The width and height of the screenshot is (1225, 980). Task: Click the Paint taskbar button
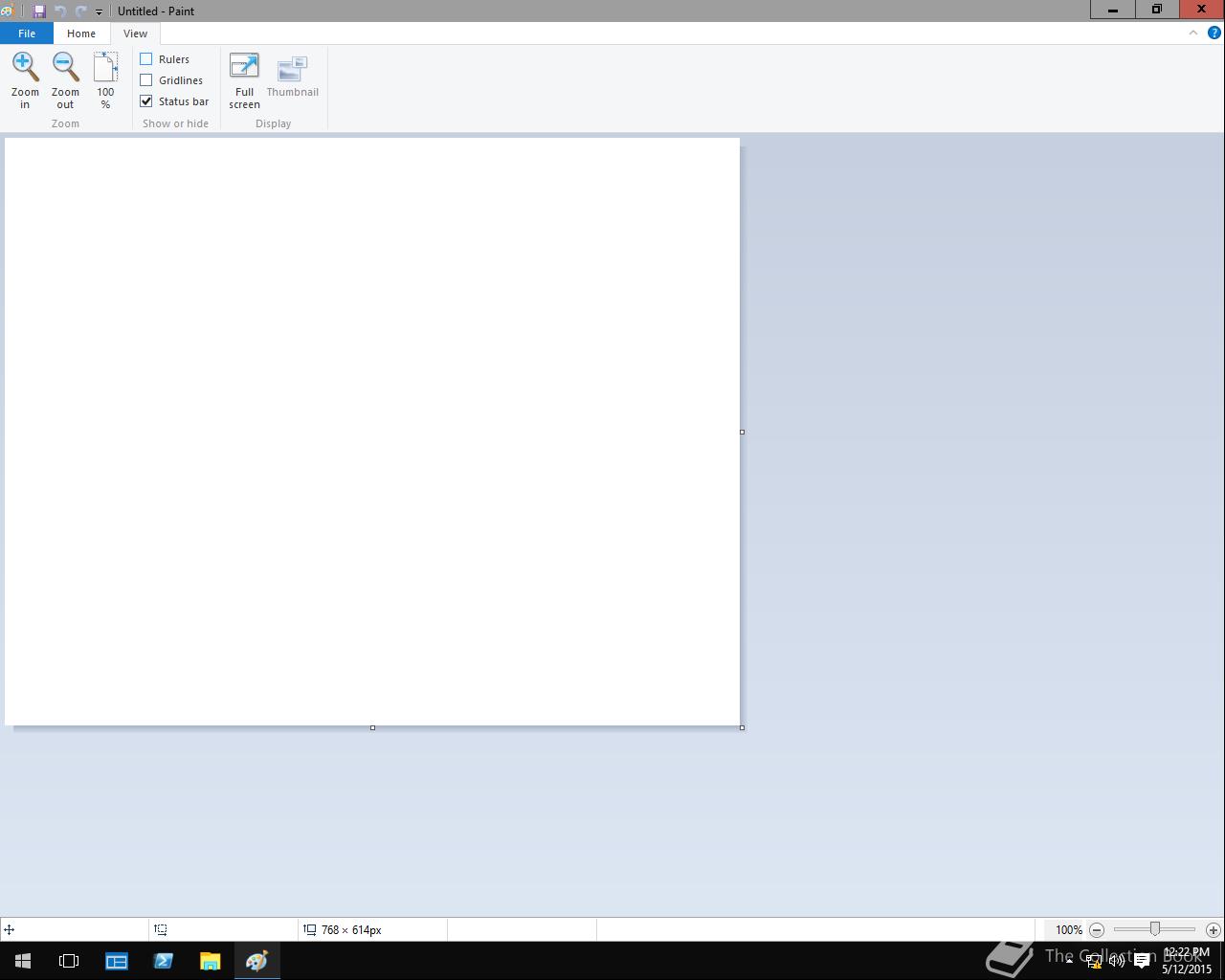pyautogui.click(x=256, y=960)
